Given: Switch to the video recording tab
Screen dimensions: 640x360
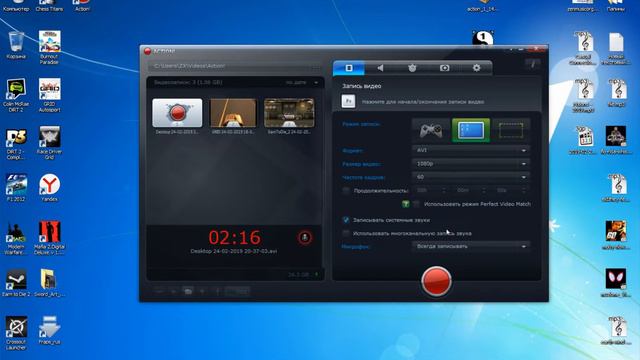Looking at the screenshot, I should coord(349,68).
